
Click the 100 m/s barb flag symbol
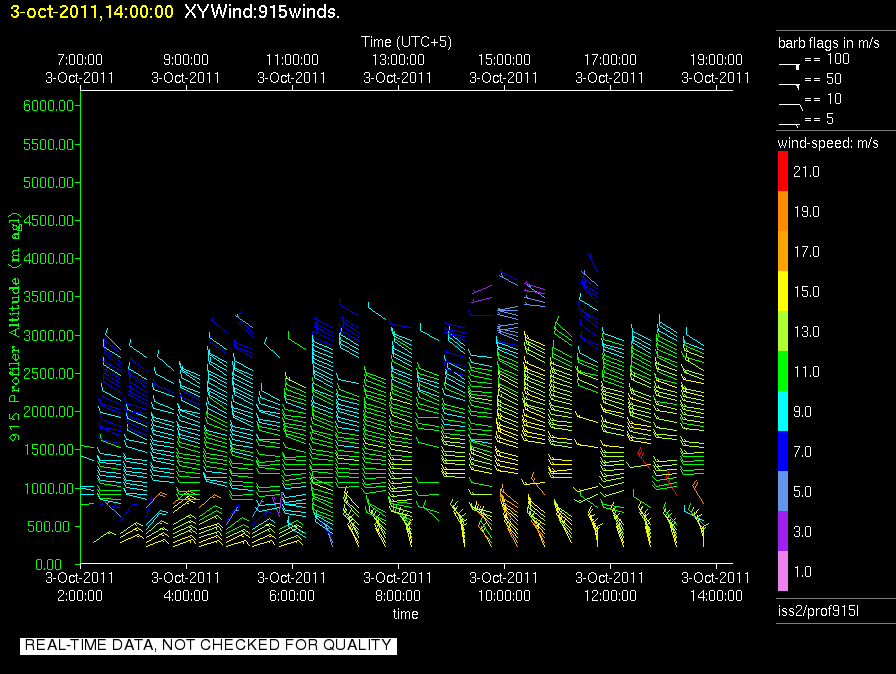[789, 62]
